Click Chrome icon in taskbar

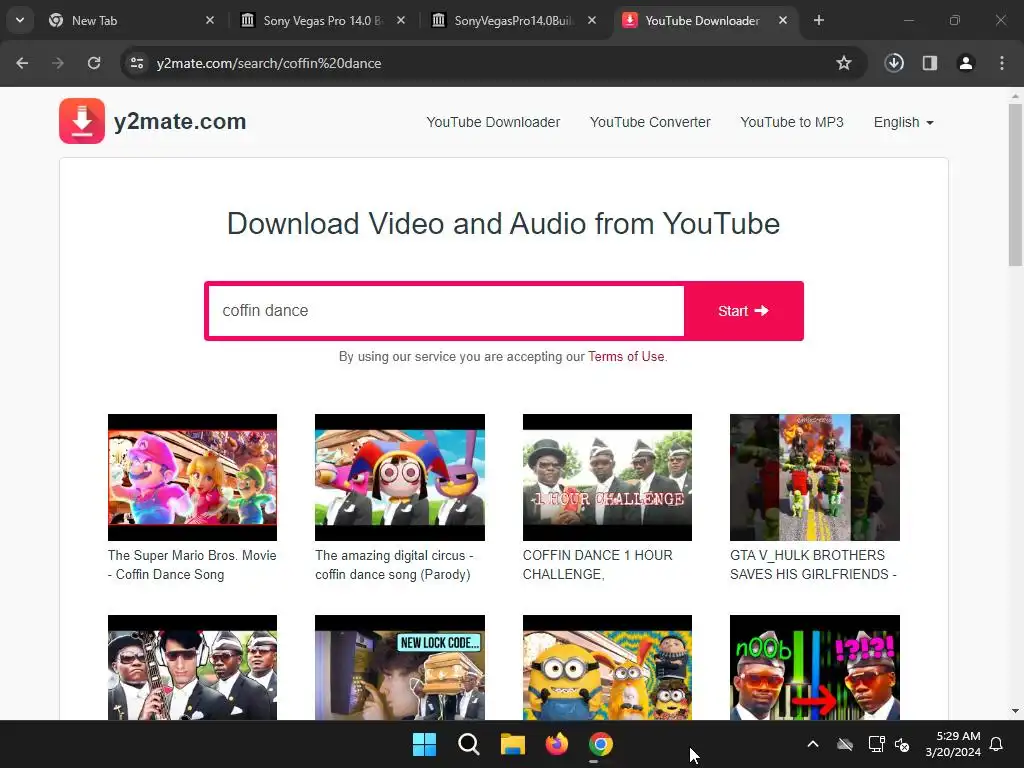click(600, 744)
